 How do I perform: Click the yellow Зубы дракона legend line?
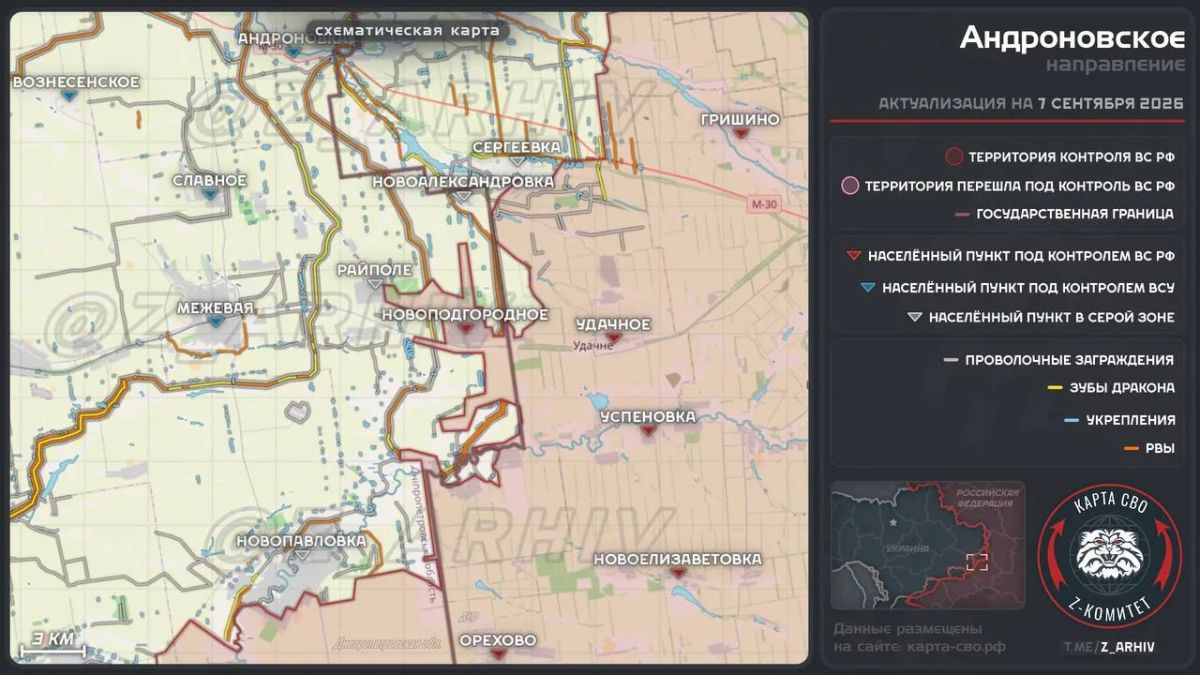1054,389
